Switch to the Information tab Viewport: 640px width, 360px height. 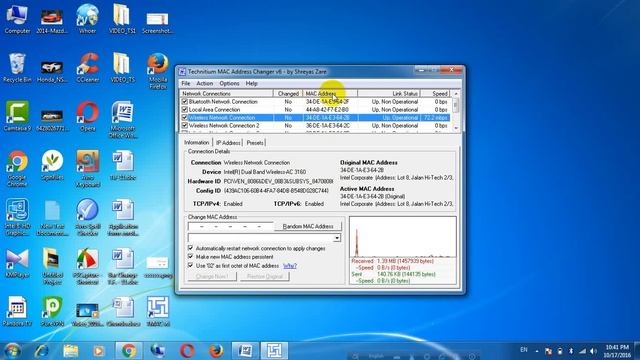click(197, 142)
